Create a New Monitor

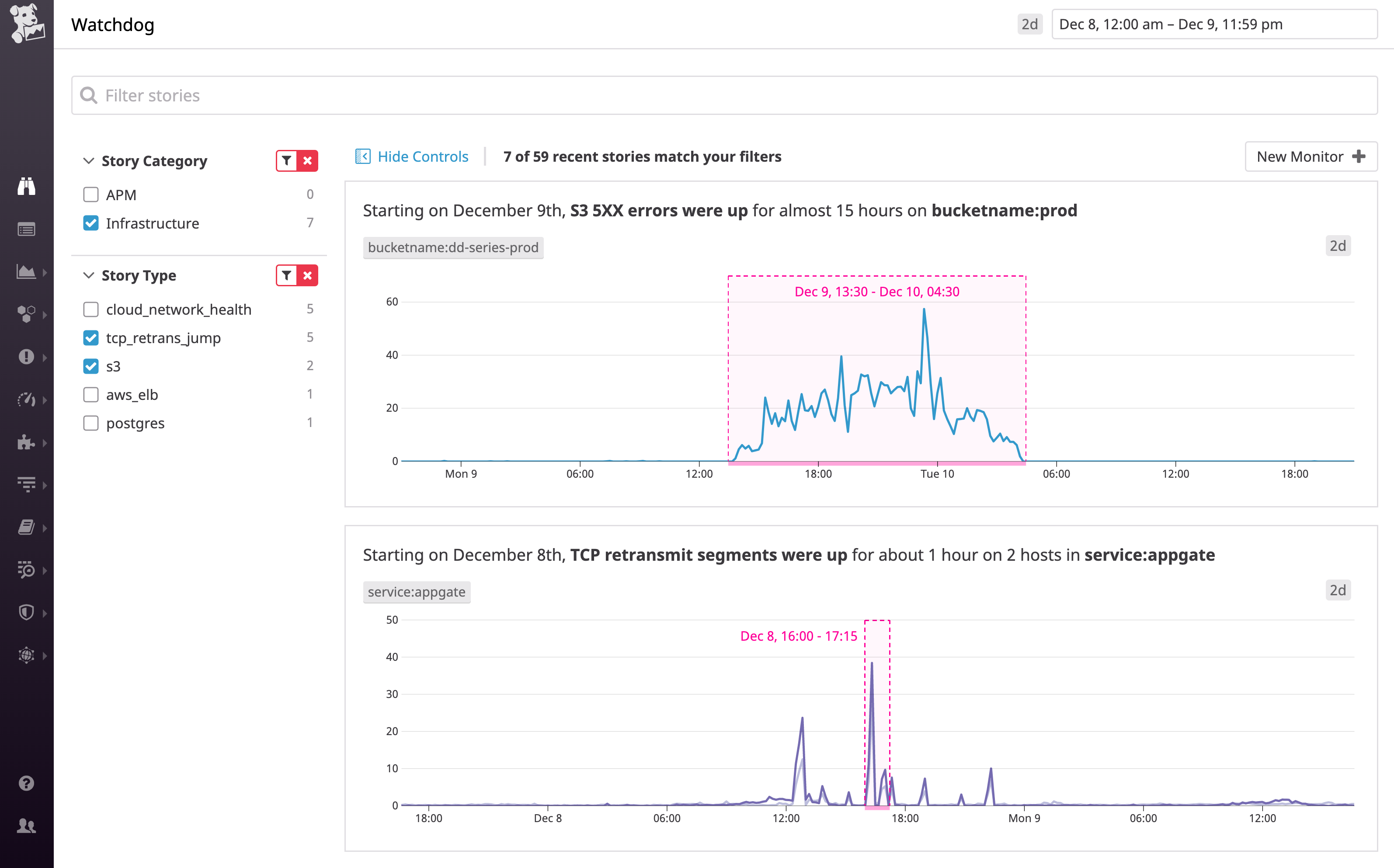(x=1311, y=156)
